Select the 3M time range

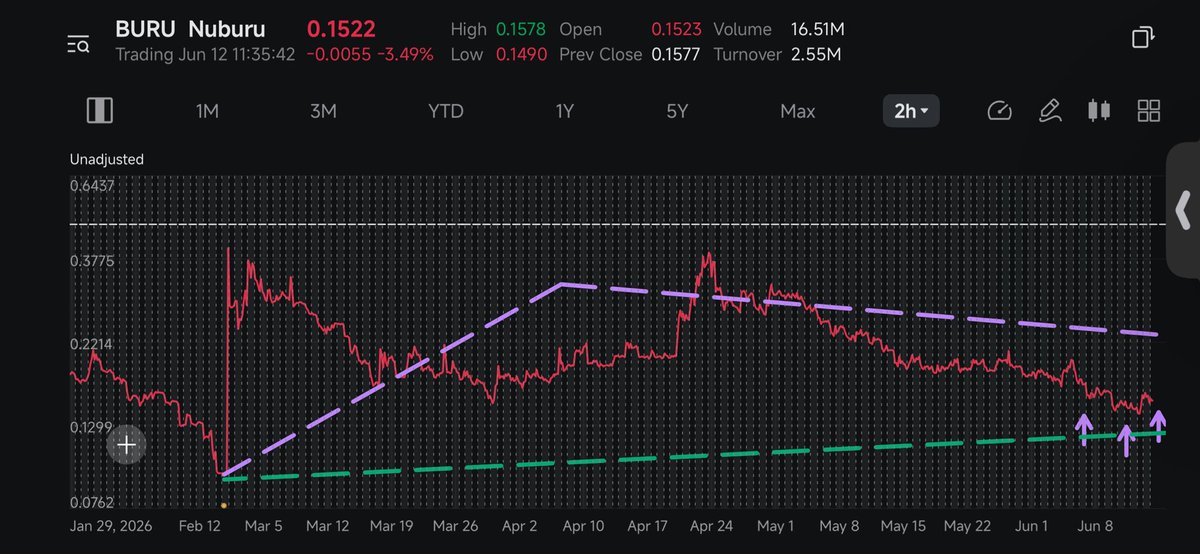[322, 111]
